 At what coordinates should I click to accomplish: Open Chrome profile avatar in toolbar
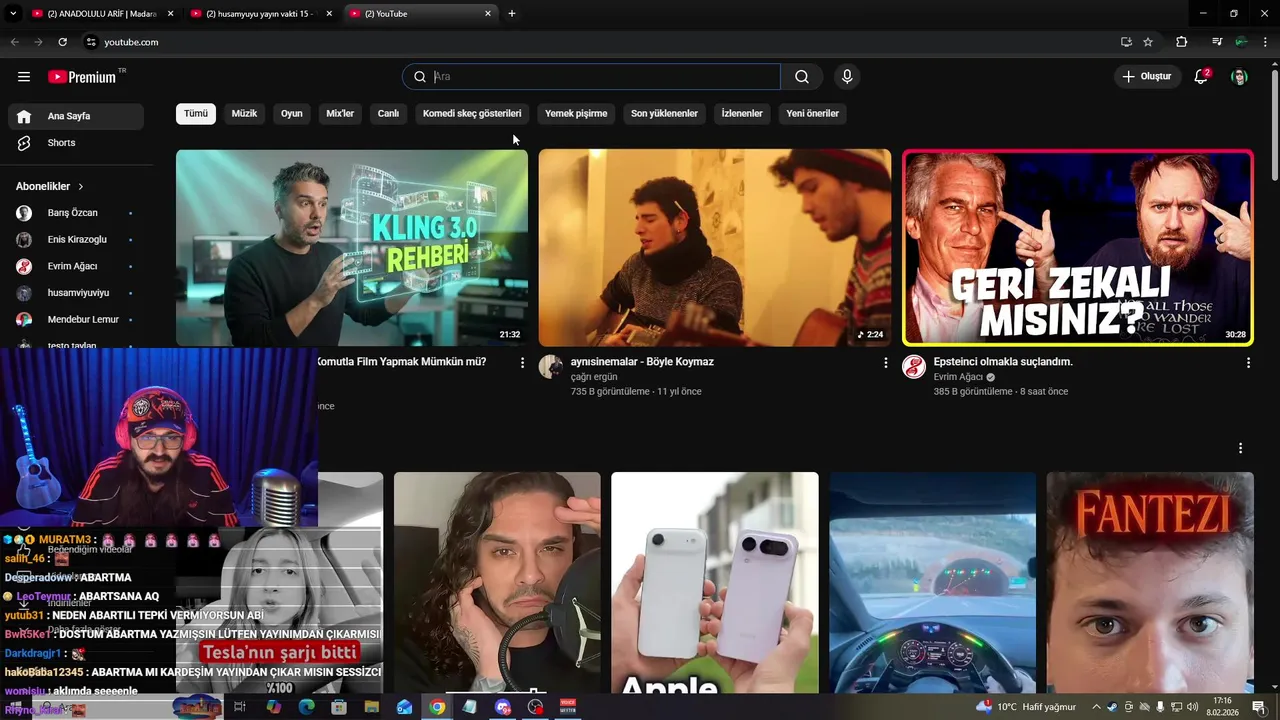point(1241,42)
